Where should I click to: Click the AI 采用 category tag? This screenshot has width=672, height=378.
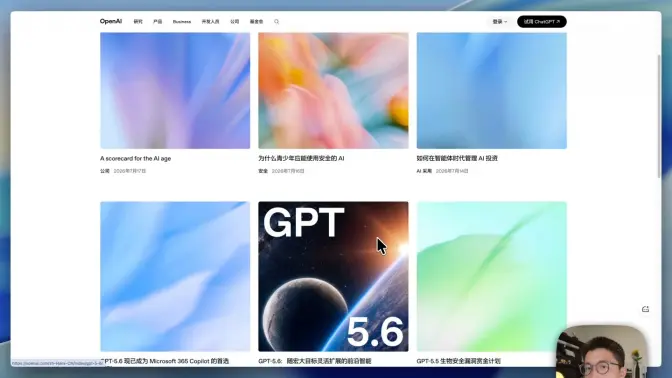pyautogui.click(x=424, y=171)
